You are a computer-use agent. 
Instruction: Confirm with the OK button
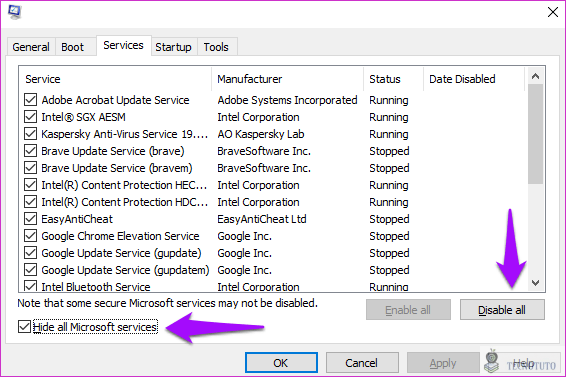(x=281, y=363)
